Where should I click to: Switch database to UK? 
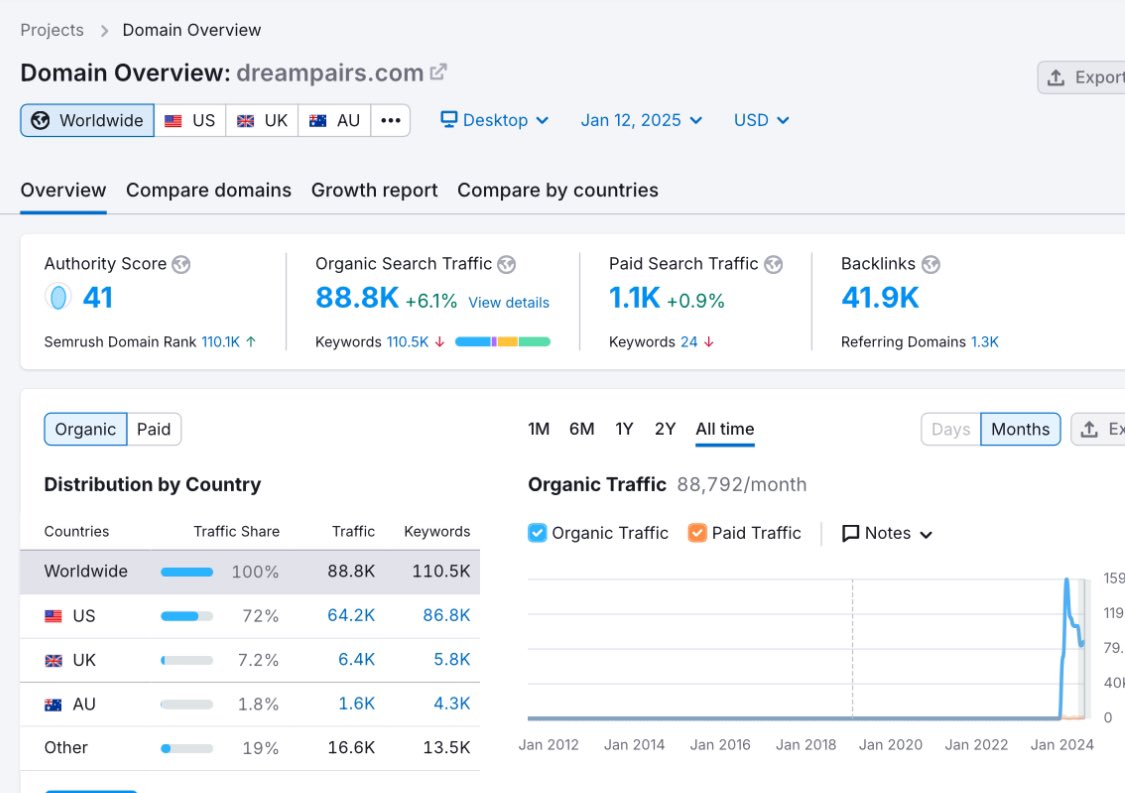[x=262, y=120]
